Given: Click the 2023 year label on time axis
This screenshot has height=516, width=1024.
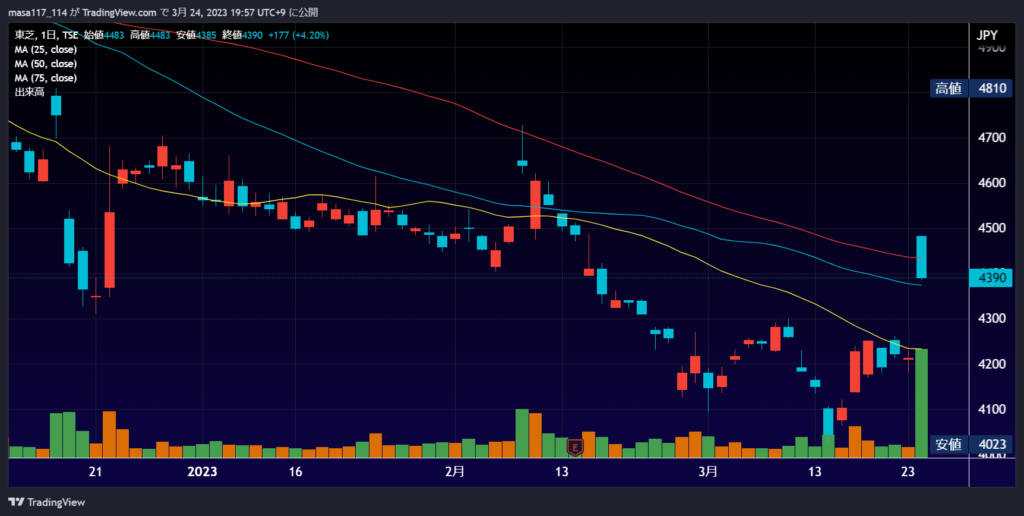Looking at the screenshot, I should point(202,472).
